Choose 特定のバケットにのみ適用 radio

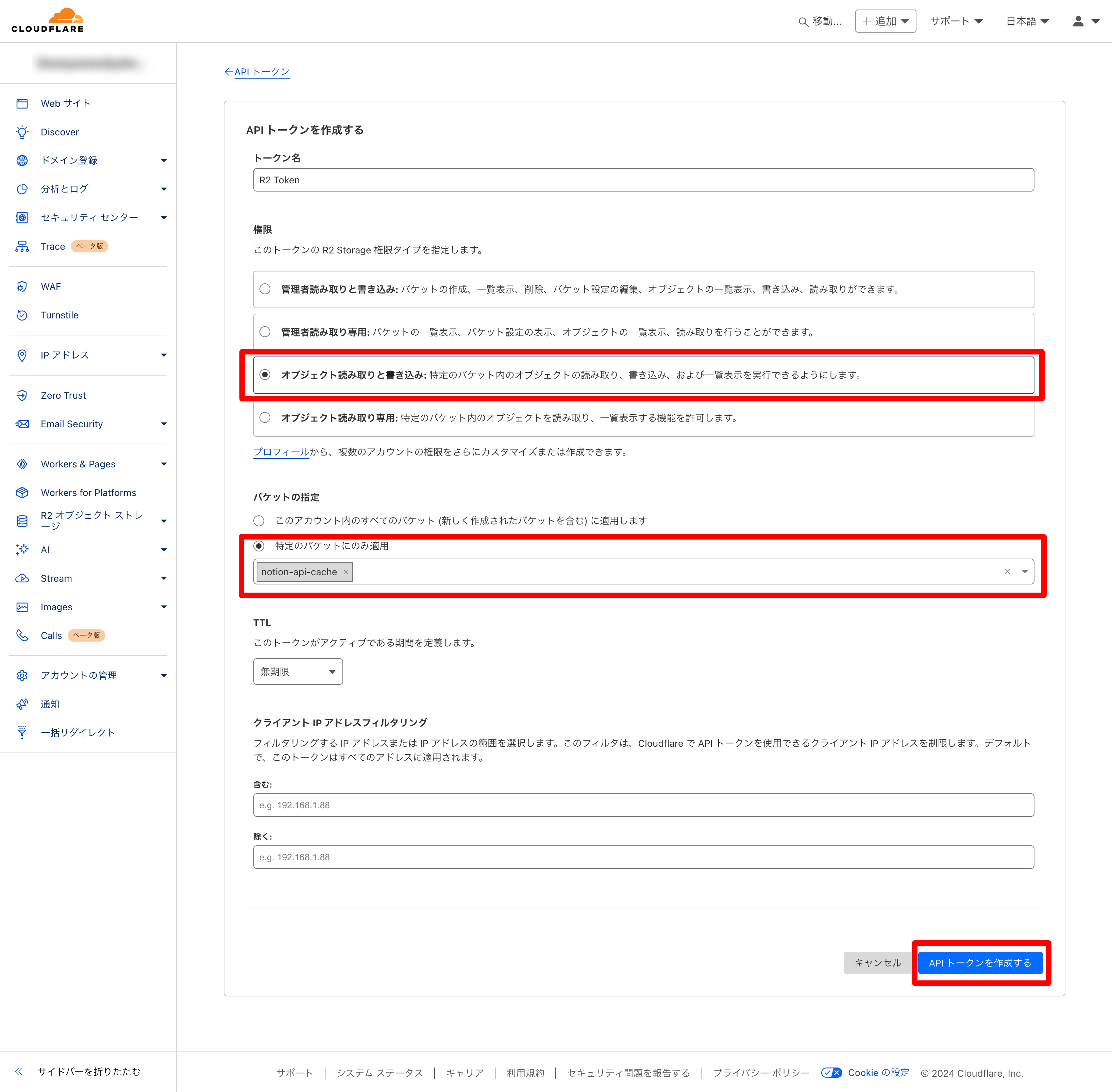[259, 546]
